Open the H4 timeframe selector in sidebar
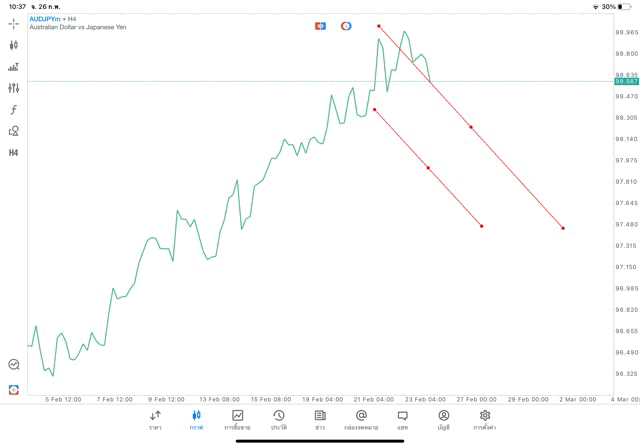 point(14,153)
